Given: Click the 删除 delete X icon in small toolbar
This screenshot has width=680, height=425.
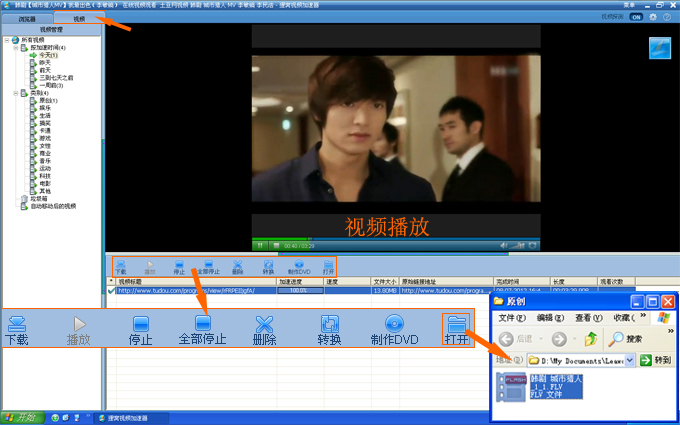Looking at the screenshot, I should (x=237, y=265).
